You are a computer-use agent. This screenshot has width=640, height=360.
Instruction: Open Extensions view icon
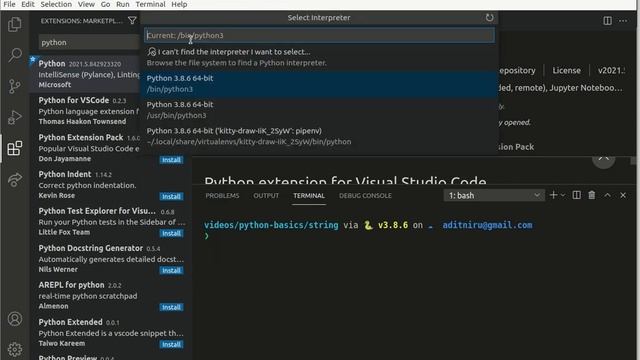coord(15,148)
